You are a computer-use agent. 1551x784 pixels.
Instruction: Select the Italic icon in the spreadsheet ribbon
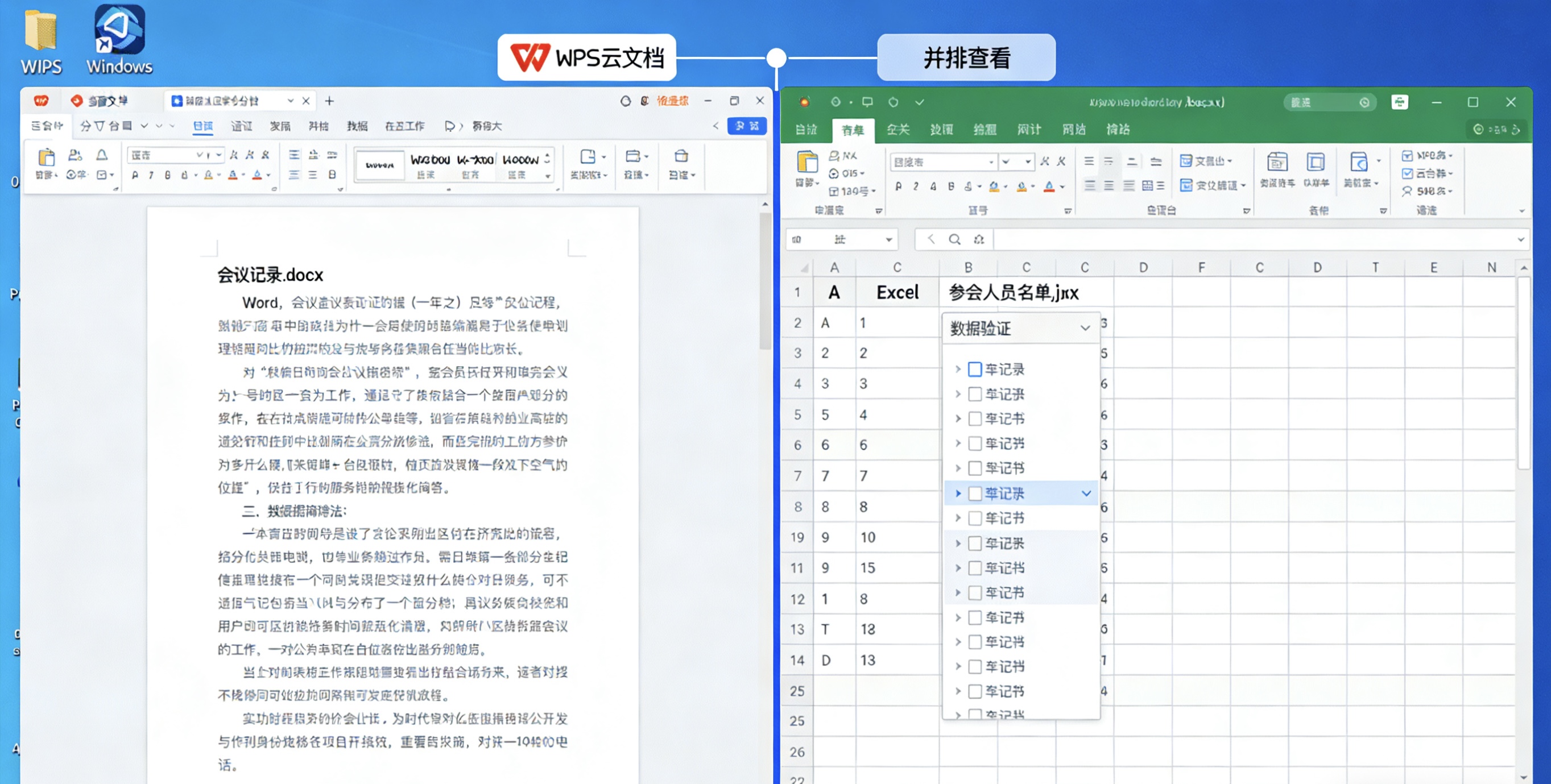point(916,187)
